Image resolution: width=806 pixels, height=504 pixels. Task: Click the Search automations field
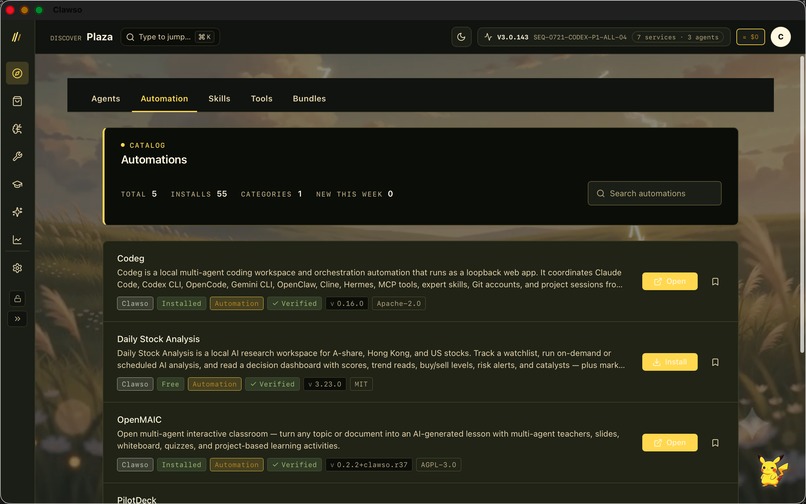coord(654,193)
